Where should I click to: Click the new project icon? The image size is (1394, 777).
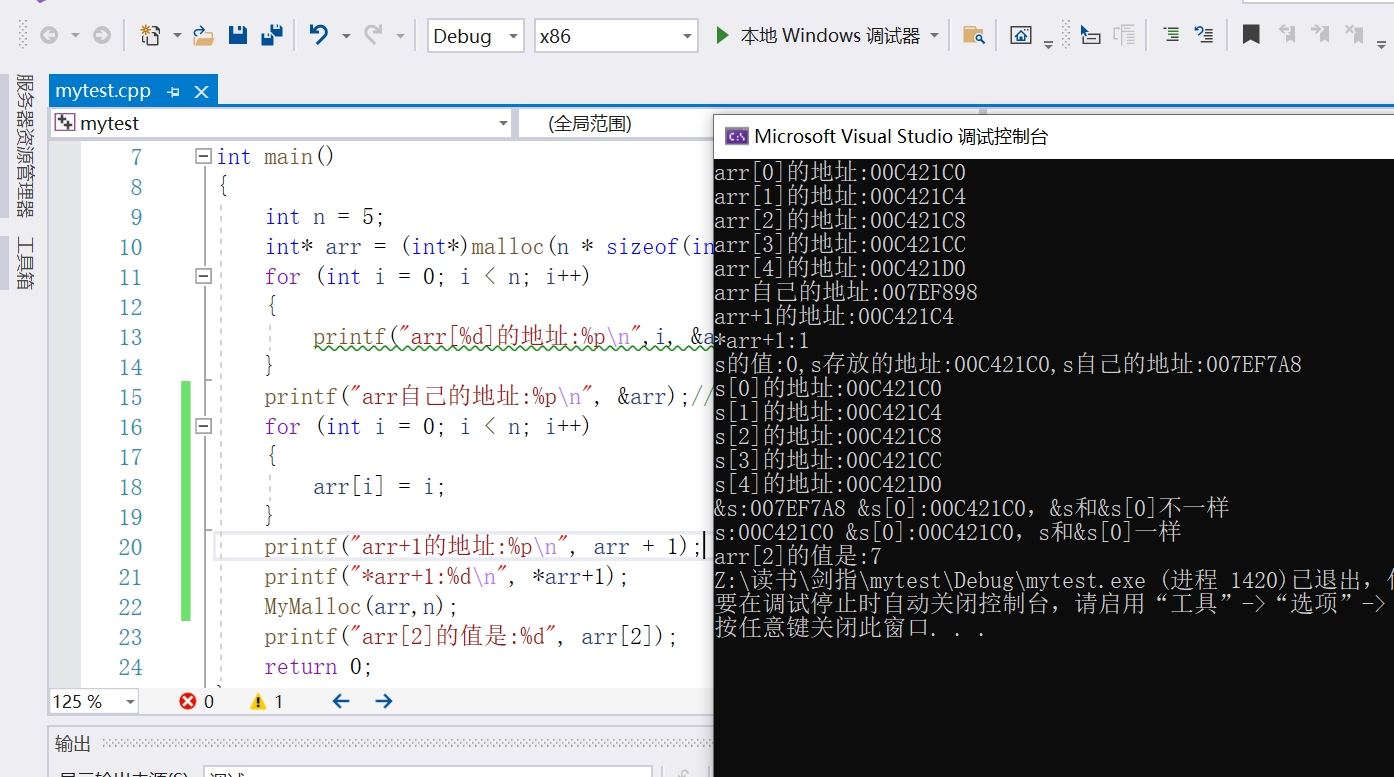point(150,36)
